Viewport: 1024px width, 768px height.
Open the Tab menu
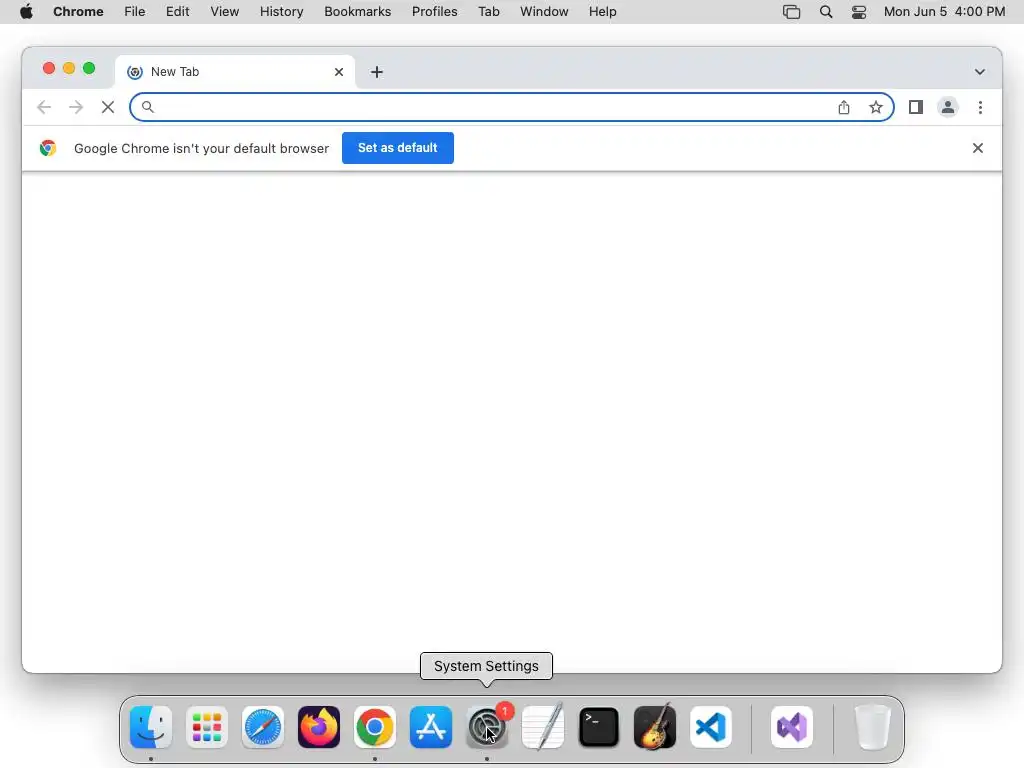pos(488,12)
